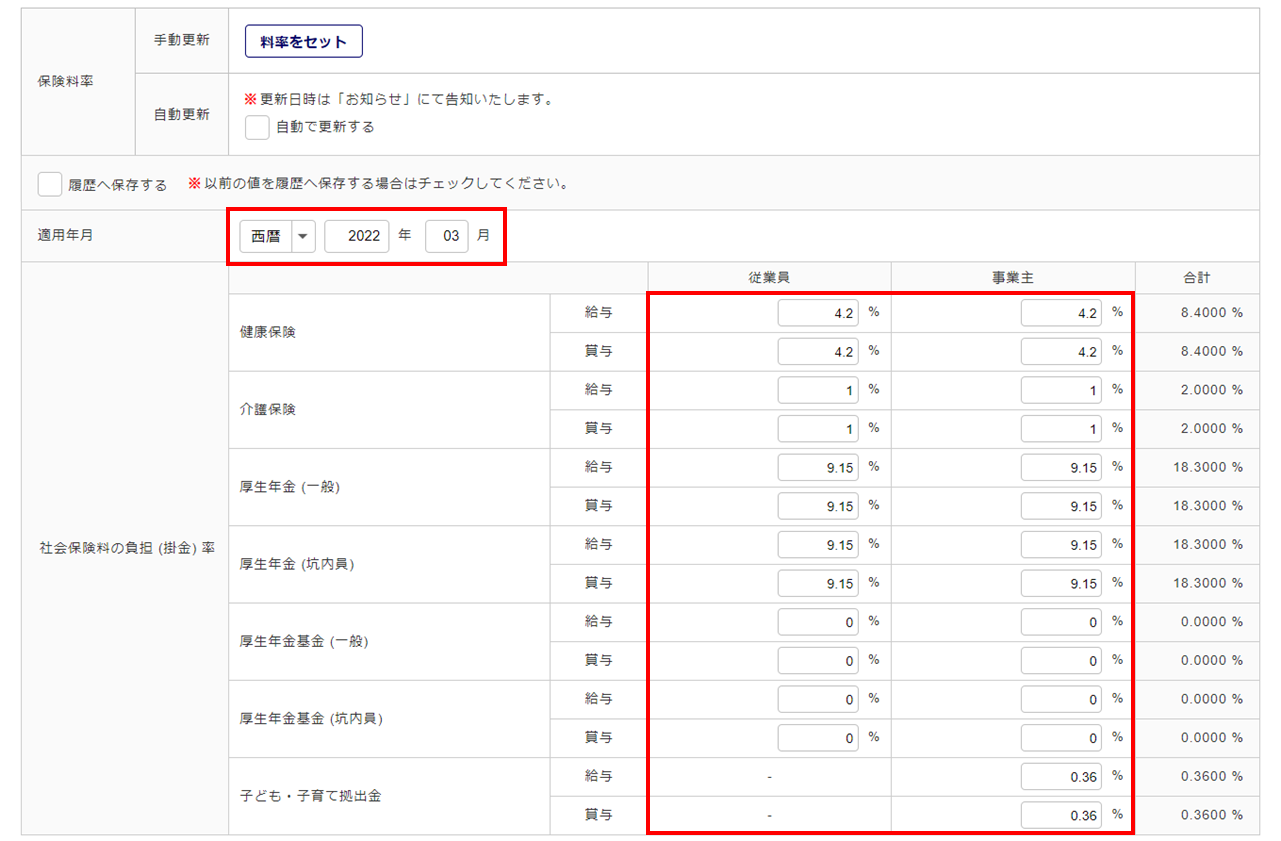Edit 子ども・子育て拠出金 給与 employer rate
The image size is (1281, 841).
[x=1061, y=777]
